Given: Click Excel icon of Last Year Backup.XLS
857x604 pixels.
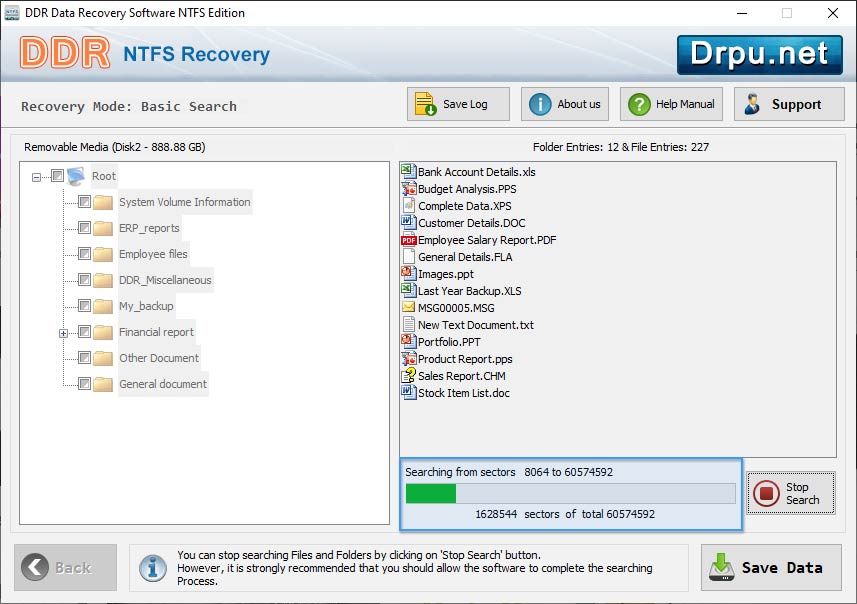Looking at the screenshot, I should pos(409,290).
